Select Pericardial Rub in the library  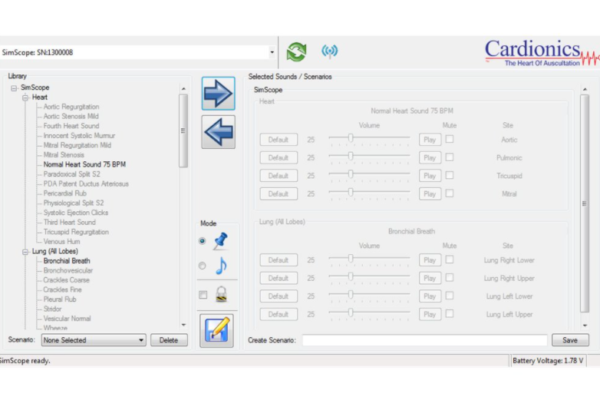65,193
